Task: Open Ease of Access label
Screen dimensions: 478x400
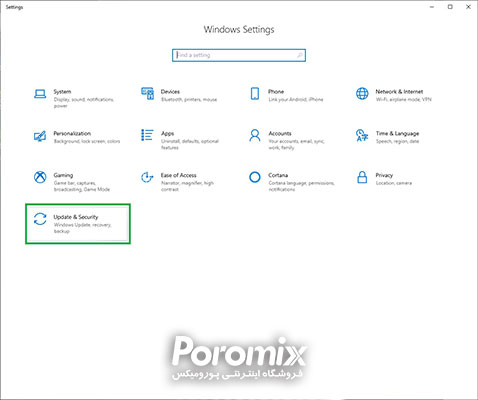Action: 179,175
